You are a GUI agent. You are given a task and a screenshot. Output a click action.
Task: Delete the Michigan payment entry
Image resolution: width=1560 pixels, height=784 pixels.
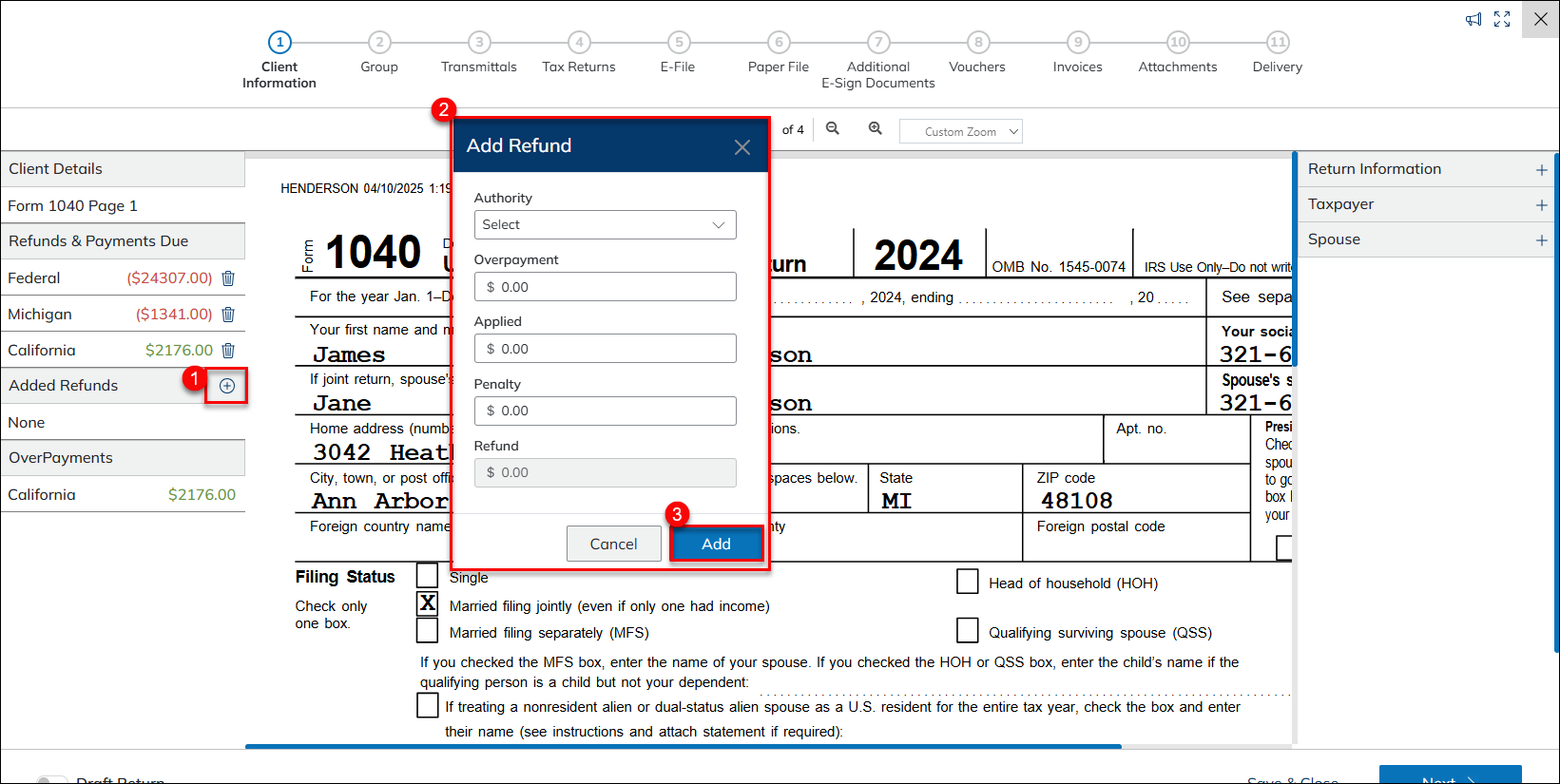(x=228, y=315)
